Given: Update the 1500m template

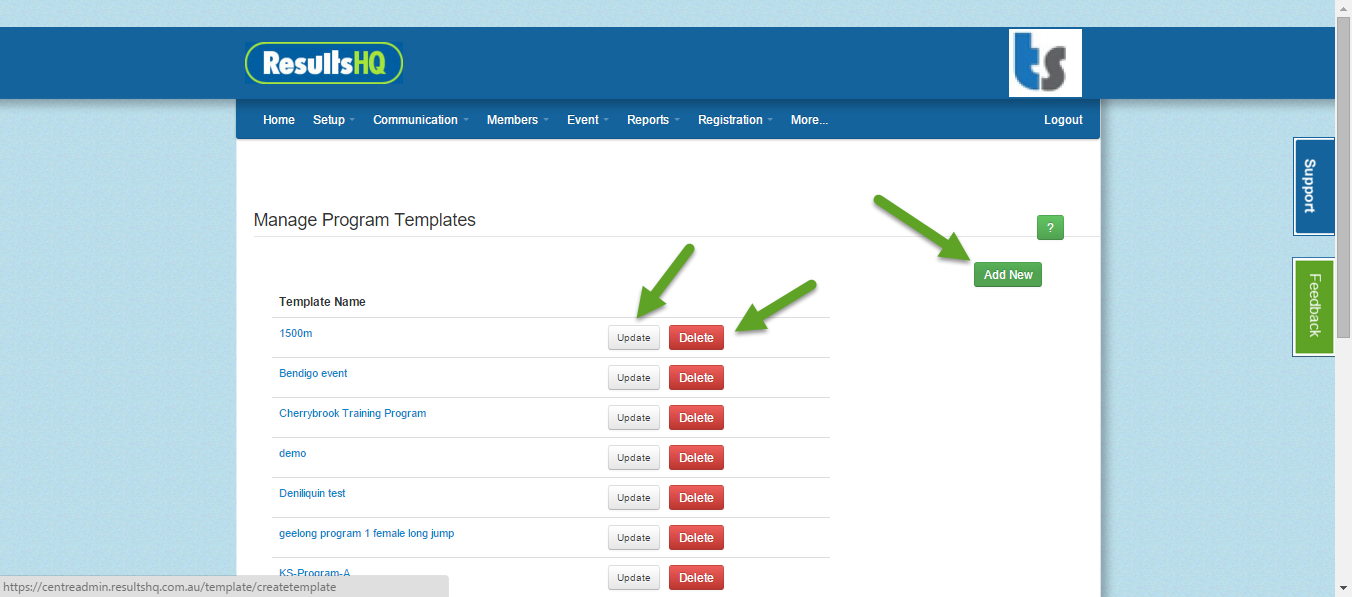Looking at the screenshot, I should [x=633, y=337].
